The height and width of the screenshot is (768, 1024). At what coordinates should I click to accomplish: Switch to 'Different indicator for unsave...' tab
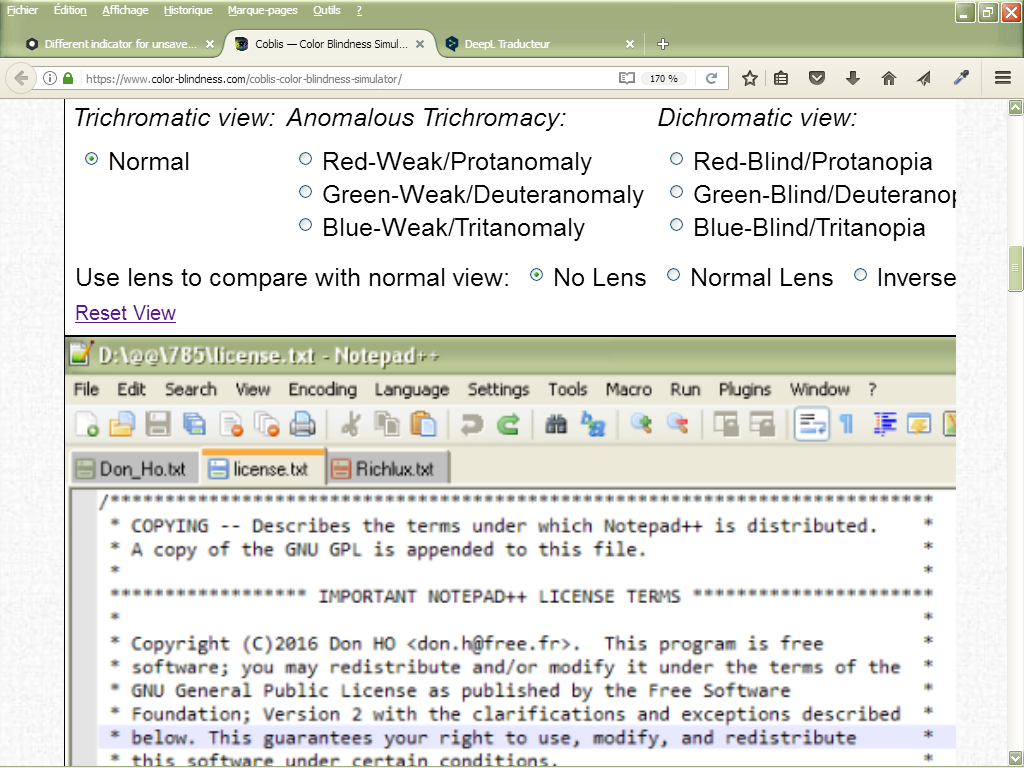click(119, 44)
